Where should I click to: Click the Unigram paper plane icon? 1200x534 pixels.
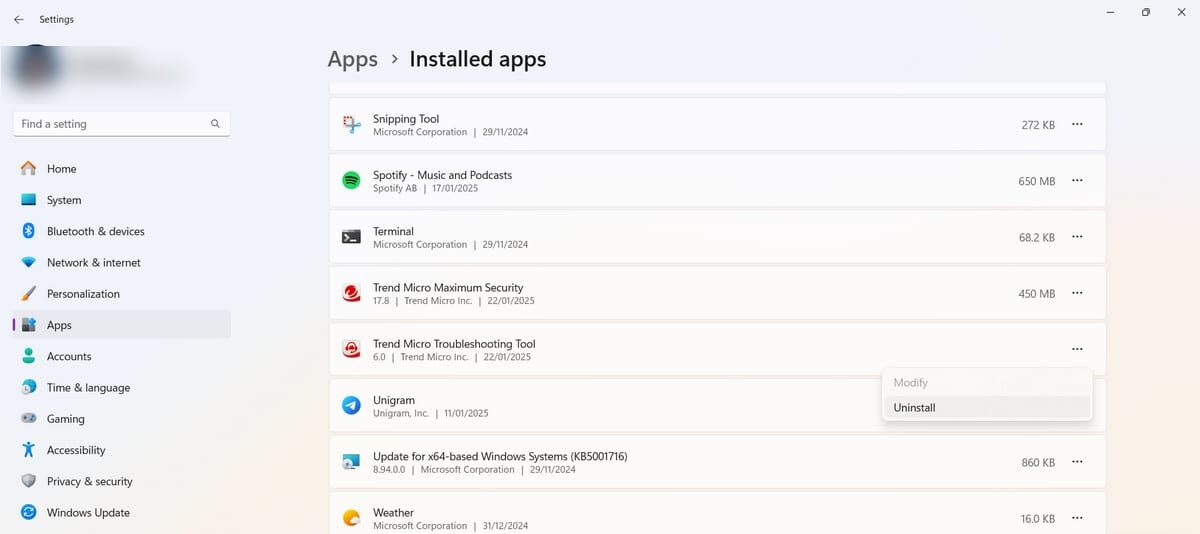tap(351, 405)
